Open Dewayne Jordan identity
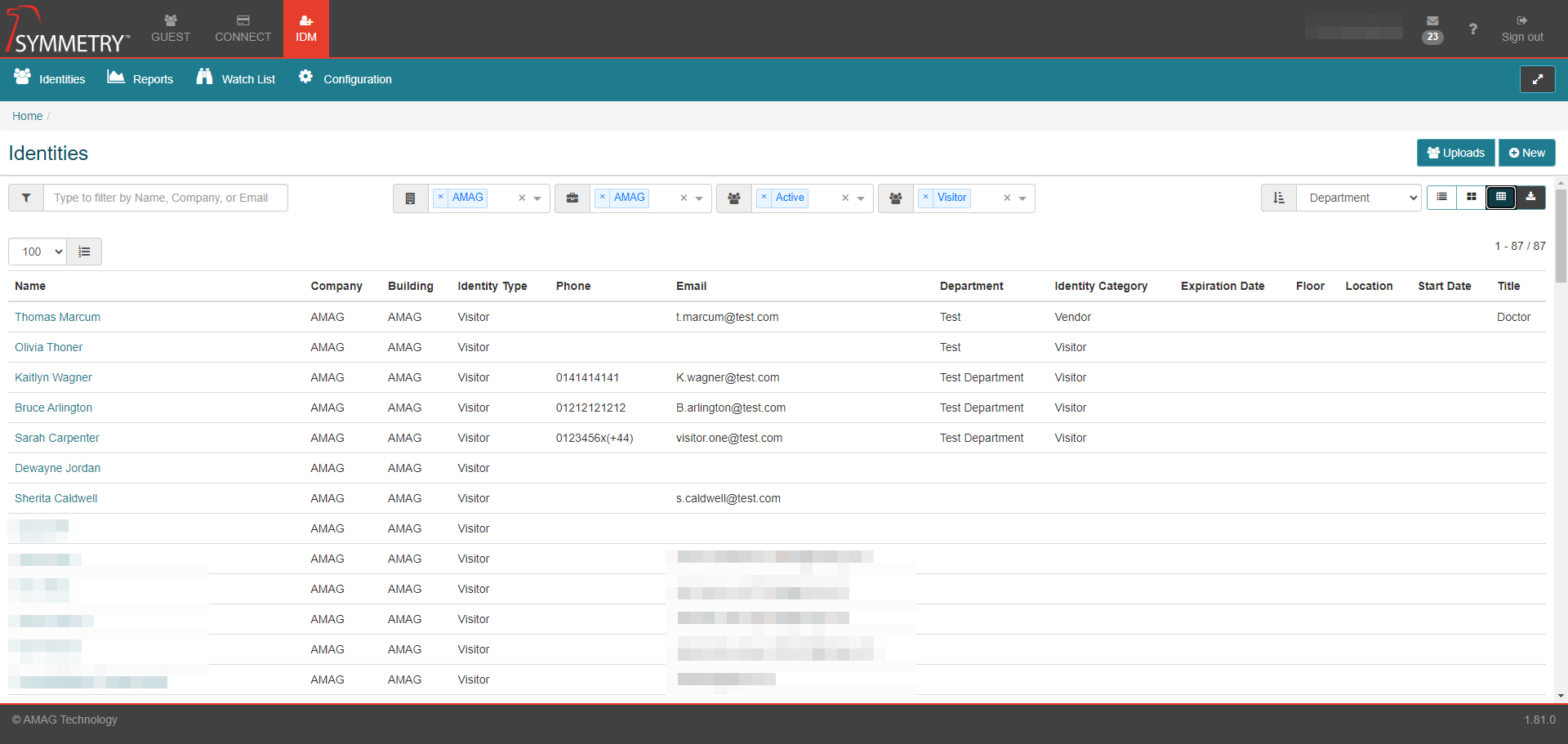 point(57,468)
